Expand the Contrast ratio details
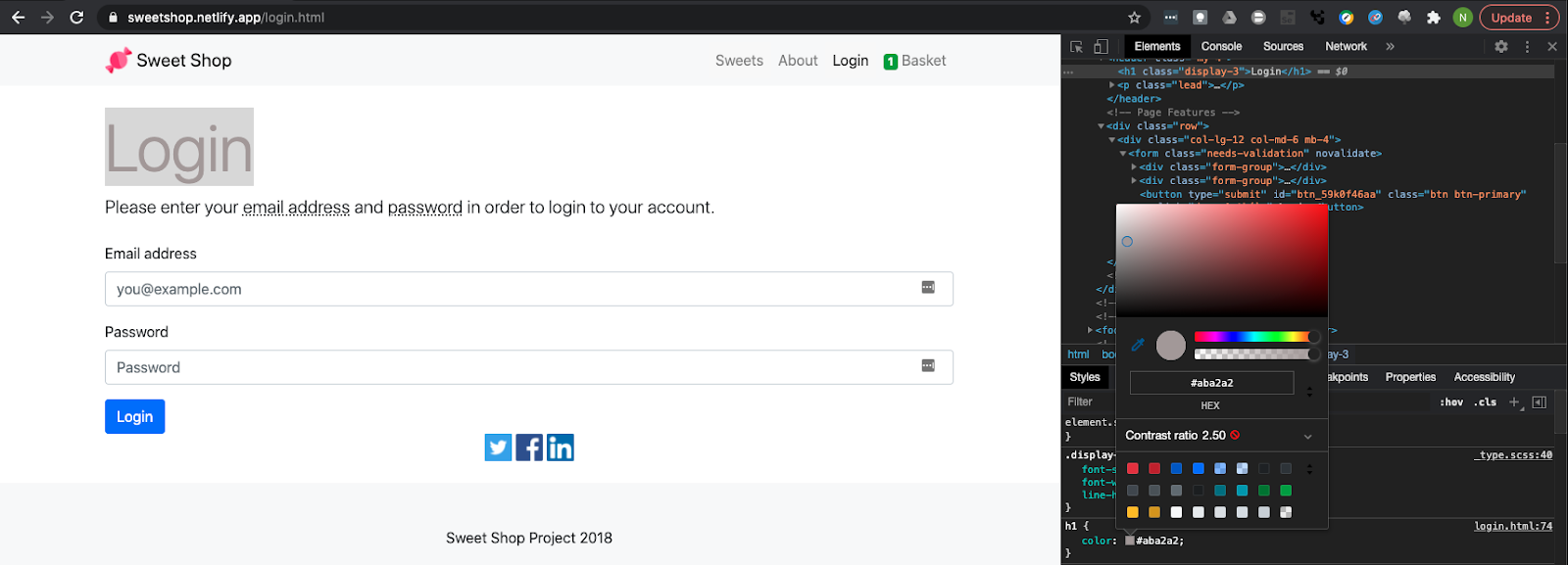1568x565 pixels. [1307, 436]
